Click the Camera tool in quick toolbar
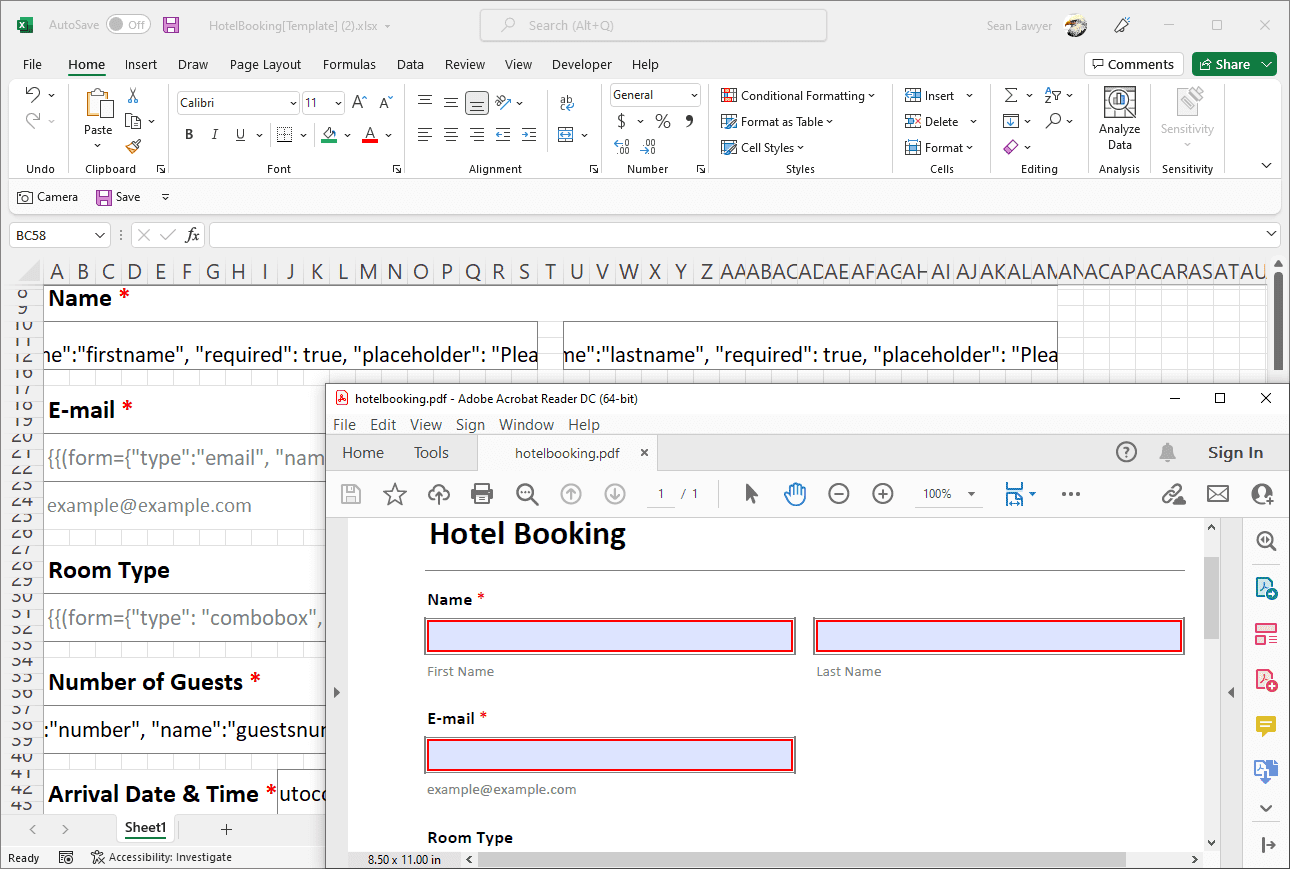 pyautogui.click(x=47, y=197)
